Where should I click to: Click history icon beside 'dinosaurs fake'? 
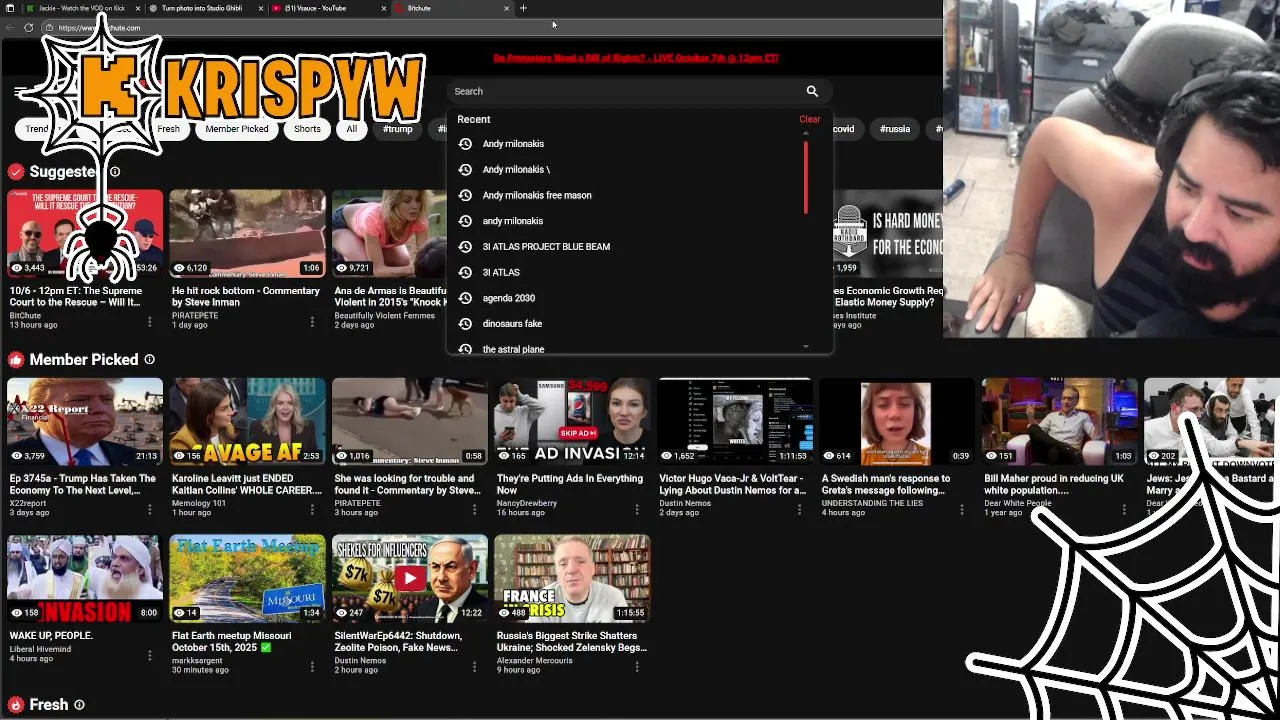465,323
